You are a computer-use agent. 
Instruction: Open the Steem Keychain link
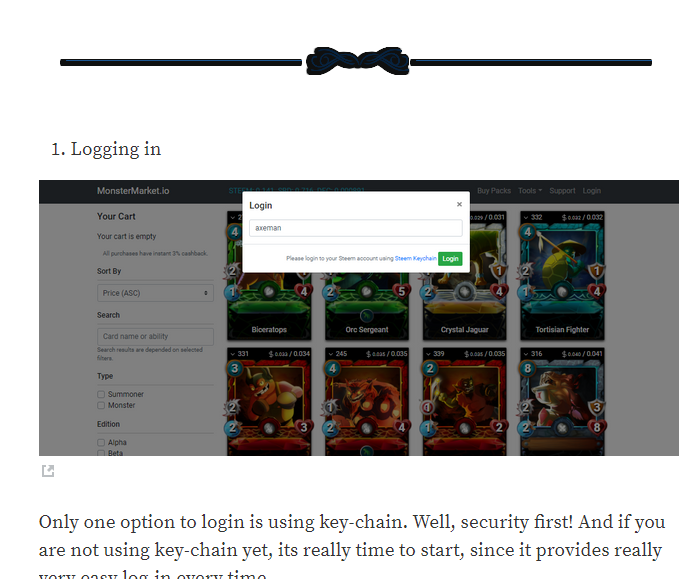tap(415, 258)
